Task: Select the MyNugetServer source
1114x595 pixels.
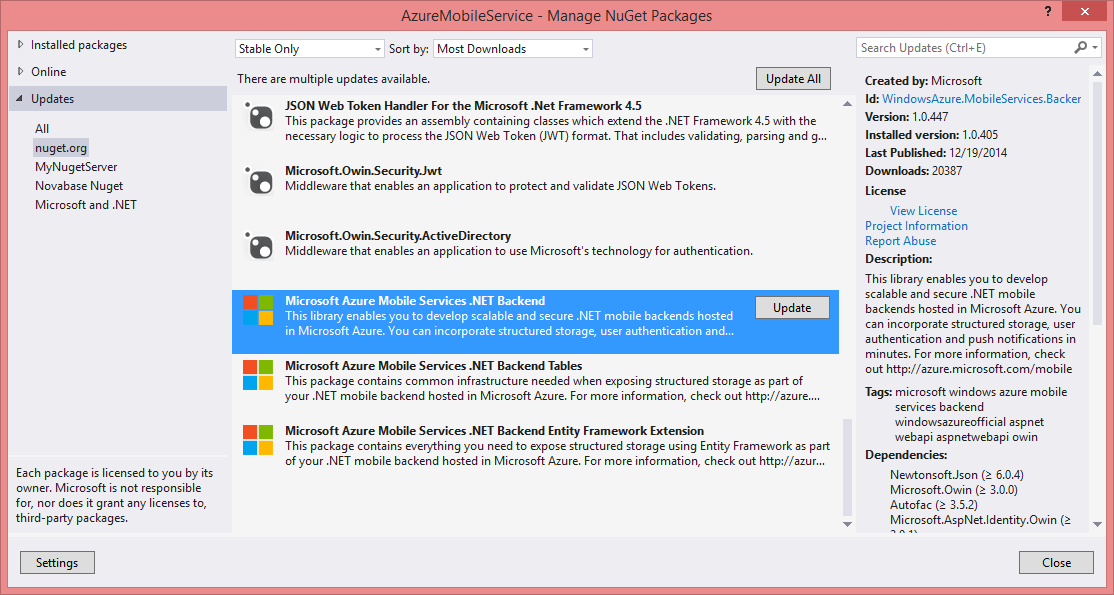Action: 76,167
